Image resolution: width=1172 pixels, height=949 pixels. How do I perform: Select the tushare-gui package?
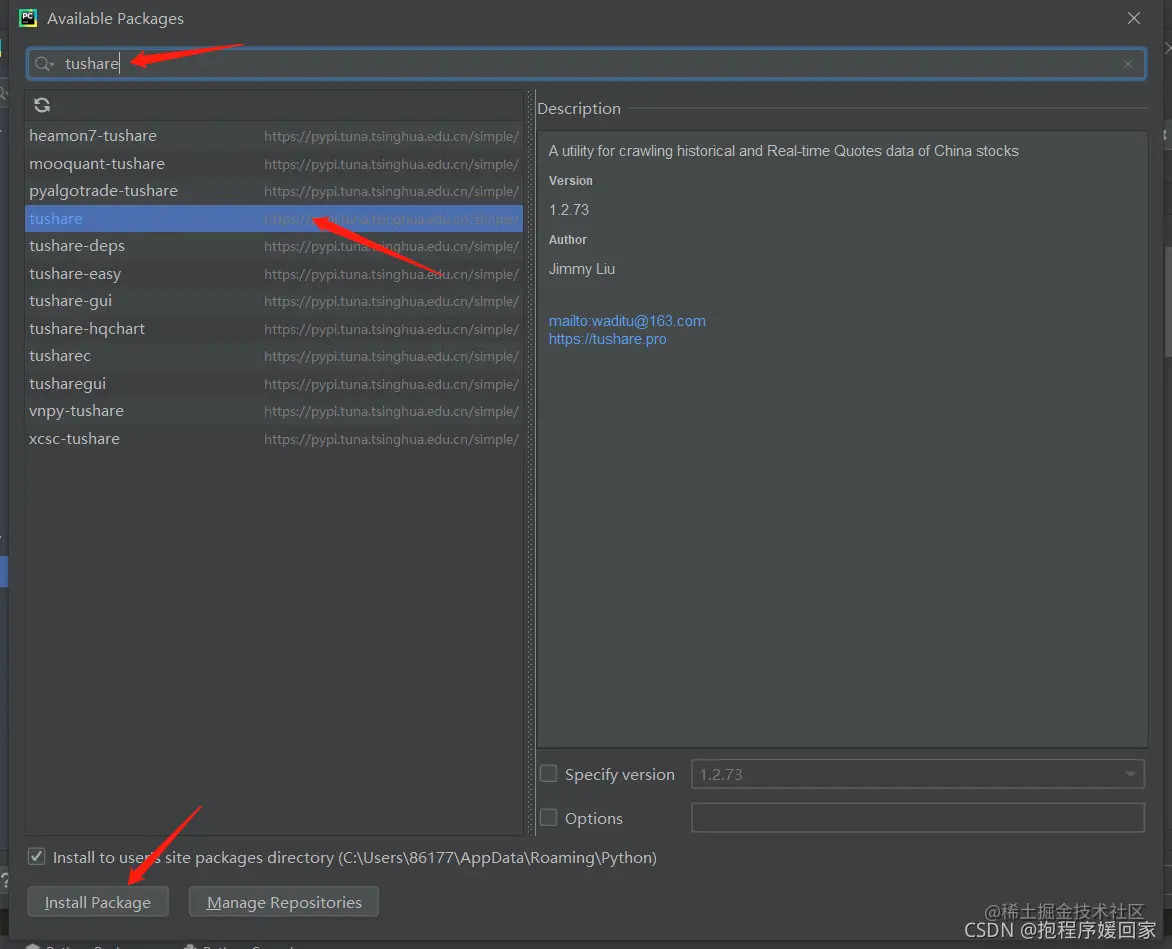coord(274,301)
